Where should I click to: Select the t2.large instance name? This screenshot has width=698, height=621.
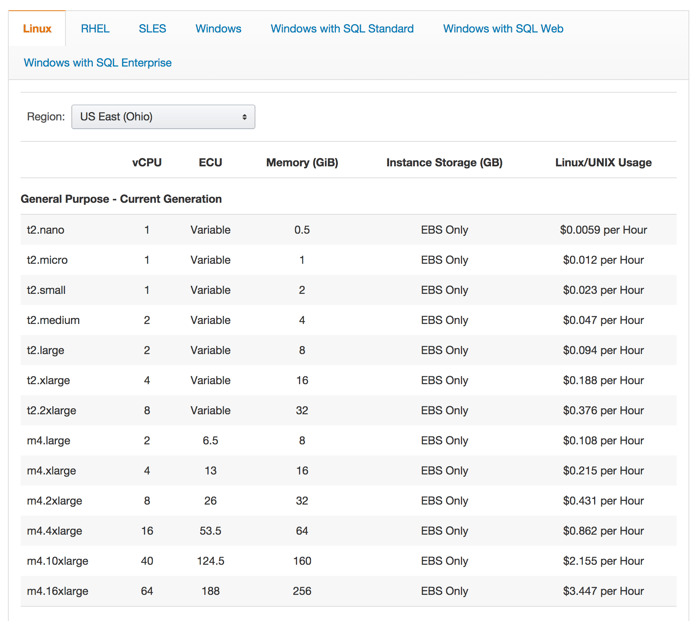(x=45, y=350)
